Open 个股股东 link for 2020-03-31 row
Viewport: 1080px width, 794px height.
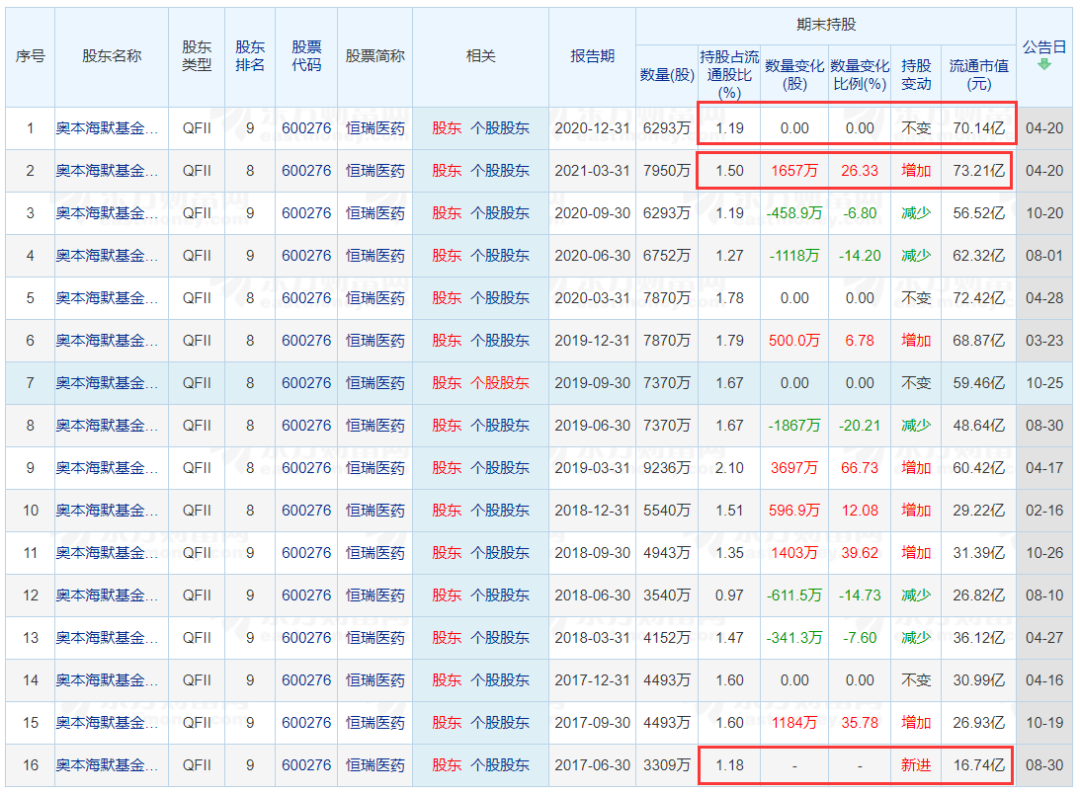click(x=500, y=298)
